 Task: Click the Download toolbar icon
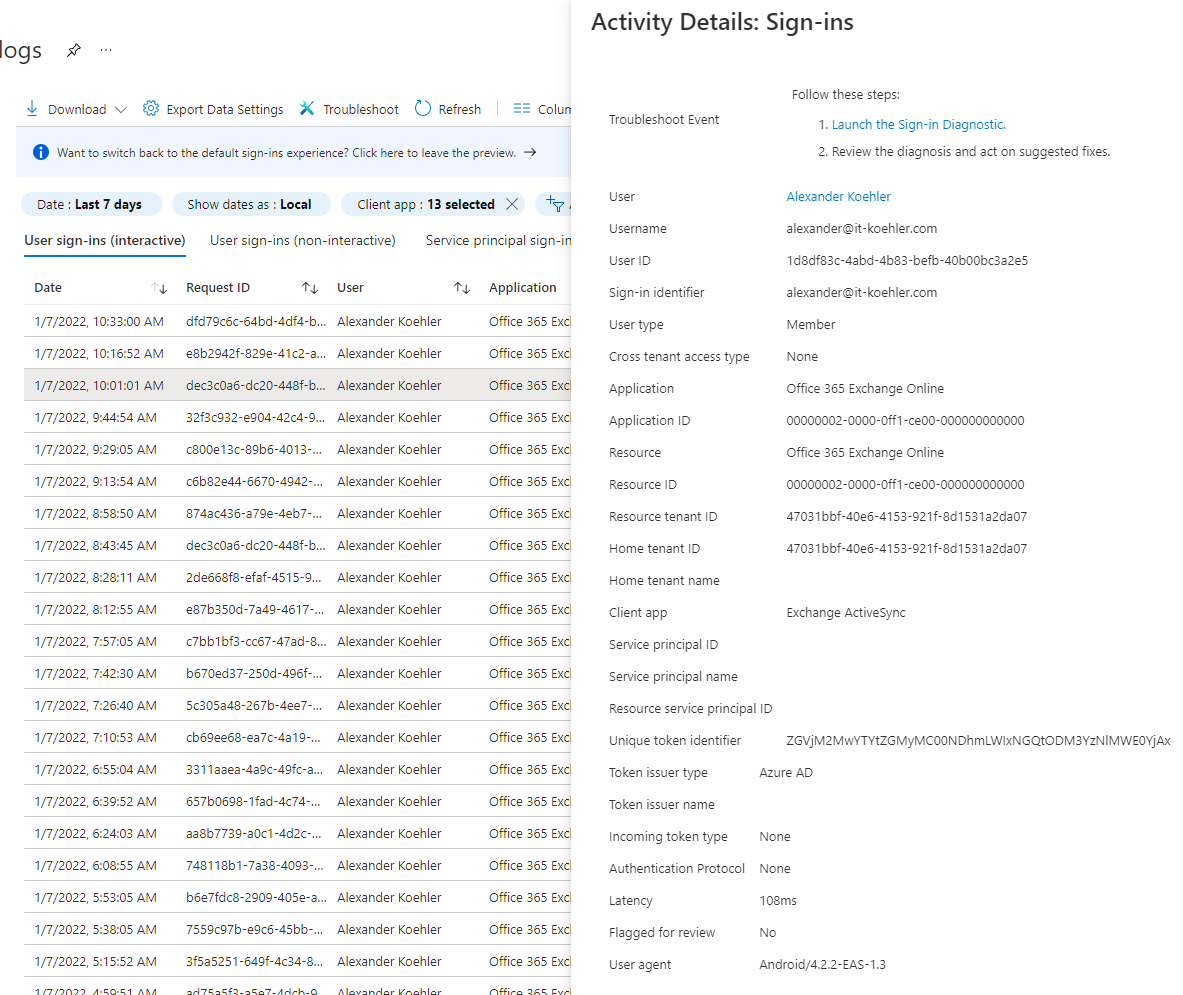pos(32,109)
